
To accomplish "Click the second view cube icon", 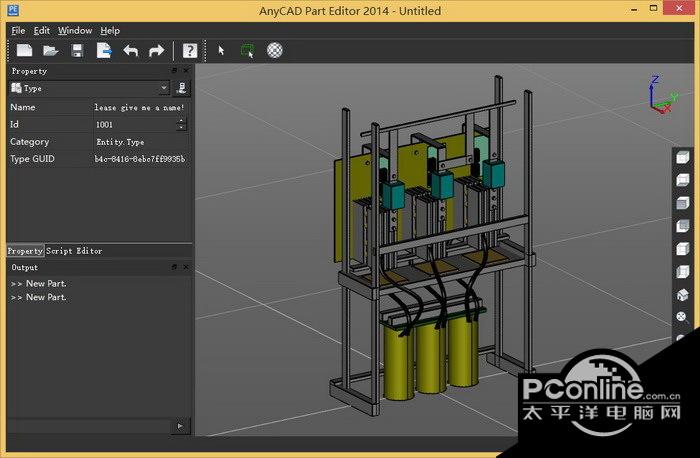I will coord(683,180).
